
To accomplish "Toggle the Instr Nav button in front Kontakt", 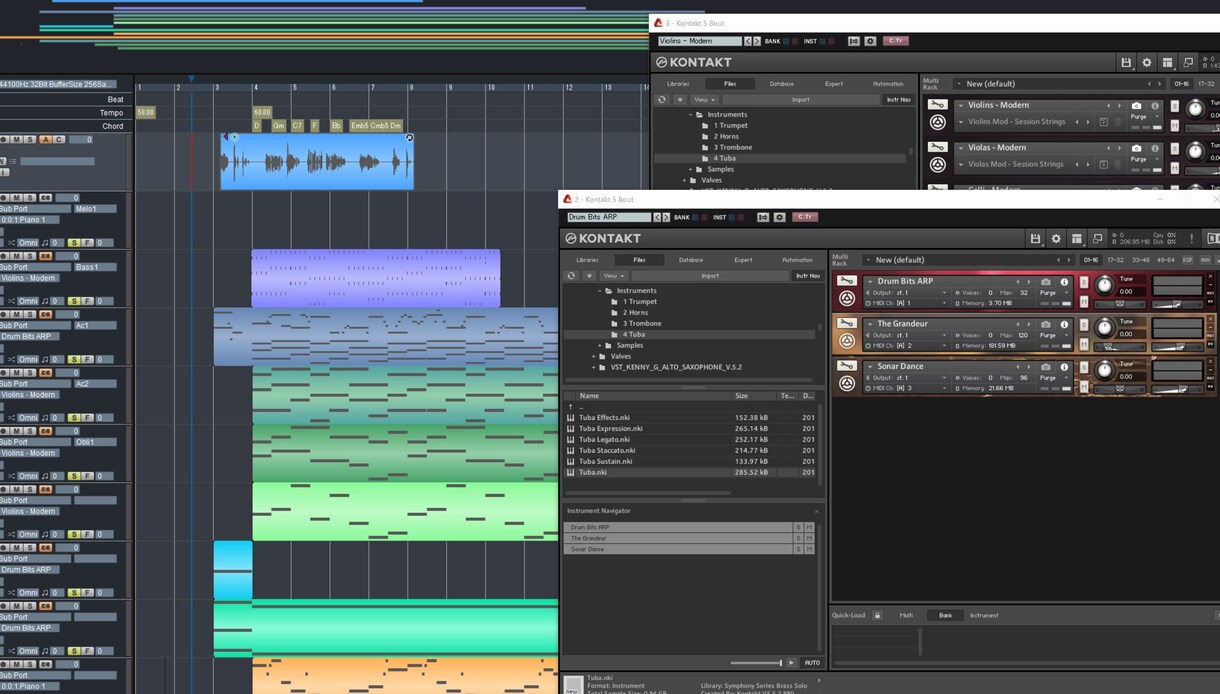I will pos(807,275).
